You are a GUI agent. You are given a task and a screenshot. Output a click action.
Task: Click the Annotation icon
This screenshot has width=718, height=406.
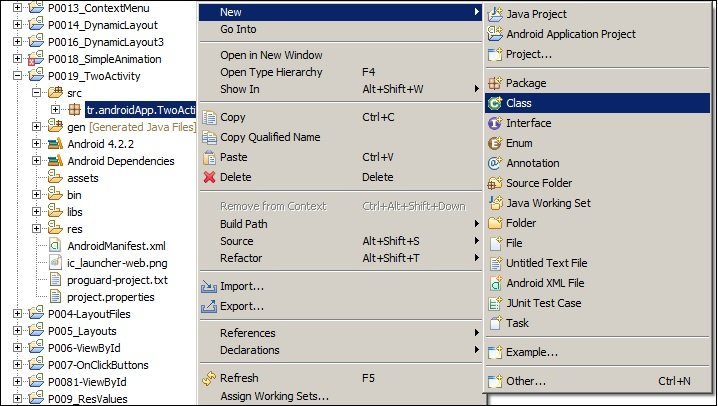pyautogui.click(x=494, y=163)
